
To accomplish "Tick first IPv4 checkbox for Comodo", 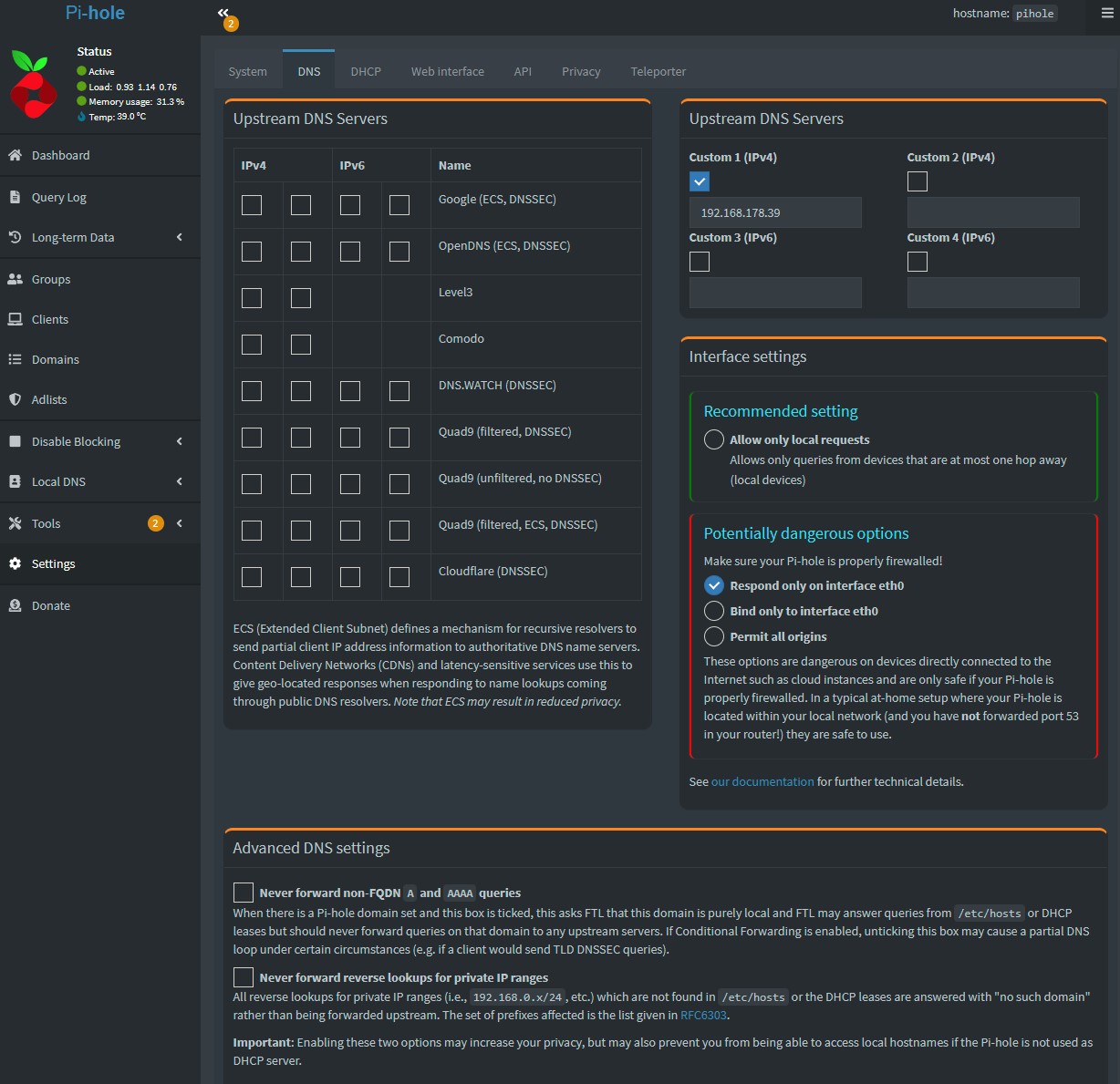I will tap(252, 345).
